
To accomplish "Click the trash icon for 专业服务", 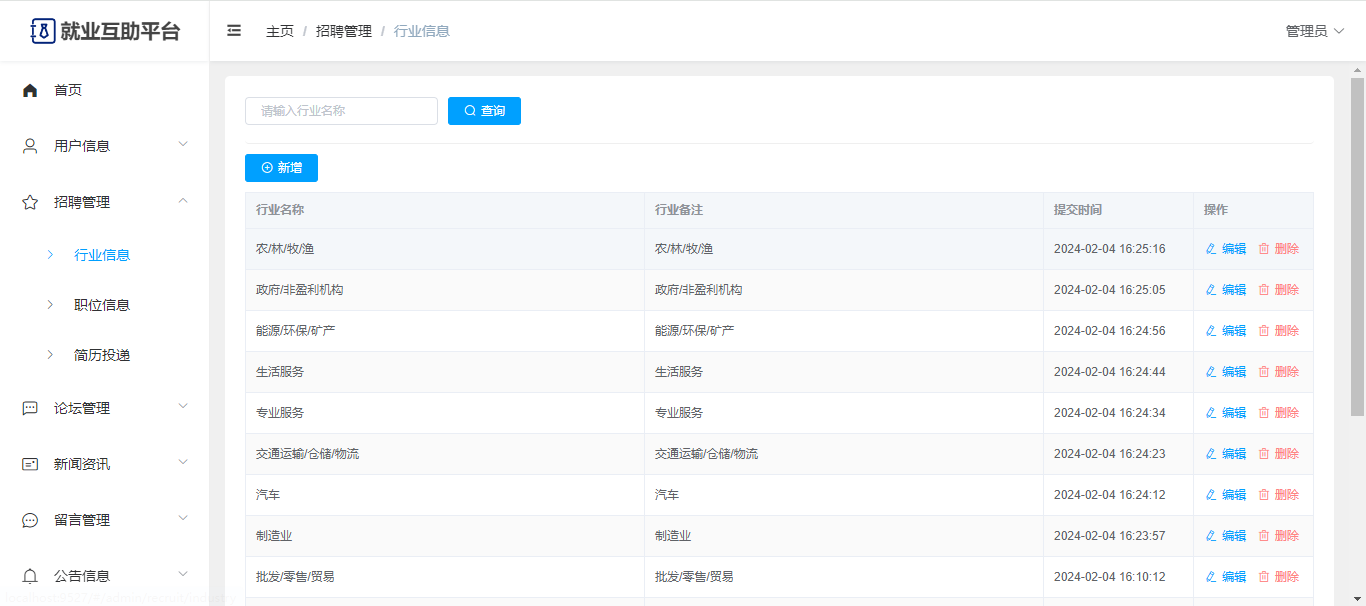I will (1263, 413).
